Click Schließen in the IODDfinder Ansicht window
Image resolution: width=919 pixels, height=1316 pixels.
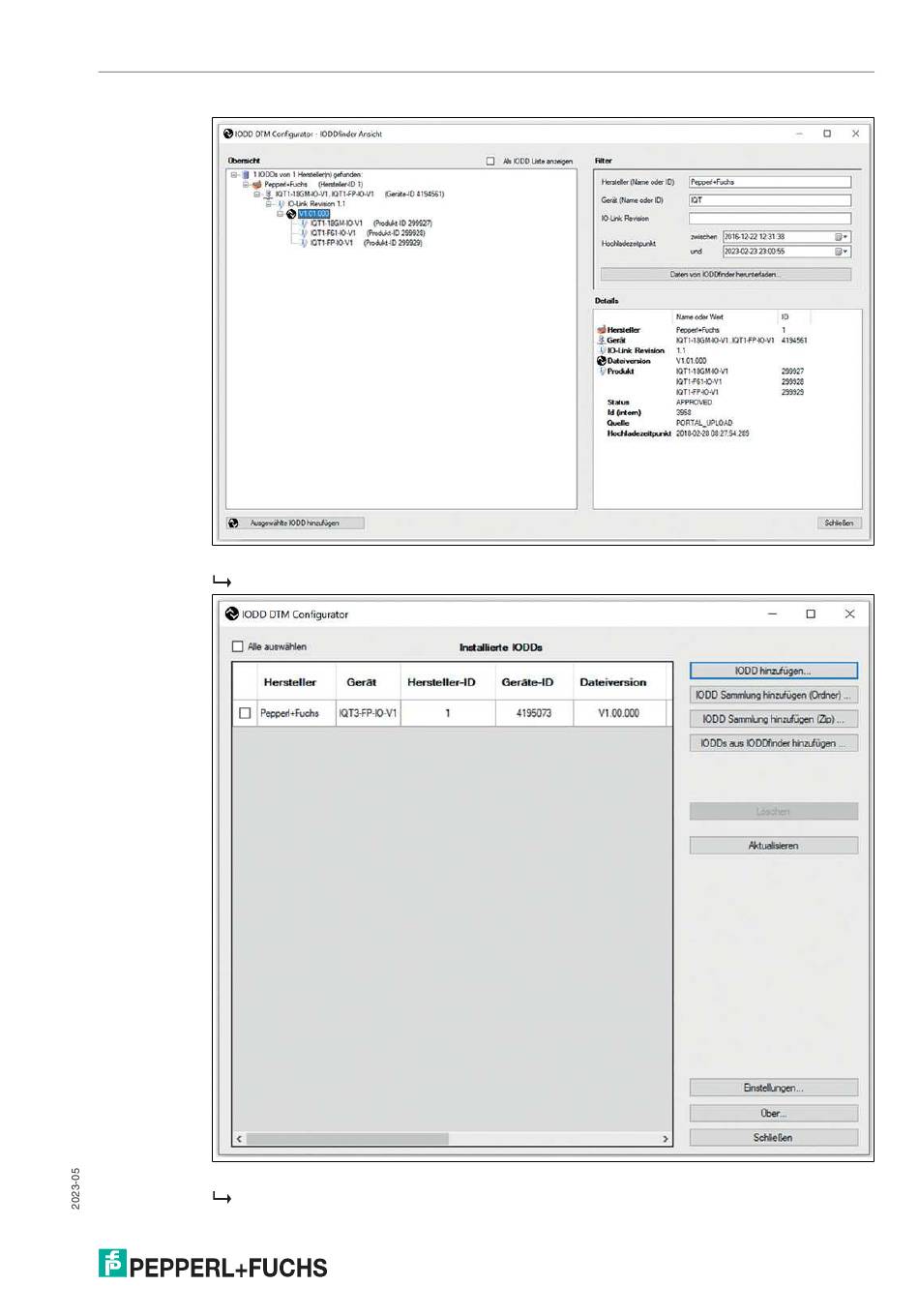839,523
